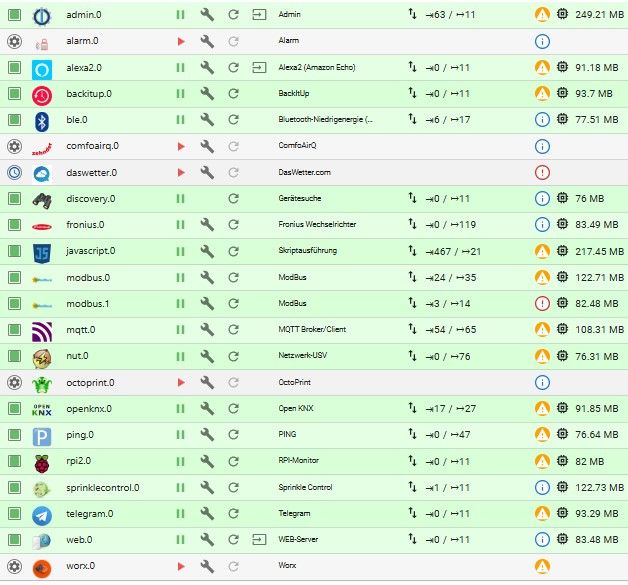Image resolution: width=628 pixels, height=585 pixels.
Task: Start the alarm.0 instance
Action: 181,41
